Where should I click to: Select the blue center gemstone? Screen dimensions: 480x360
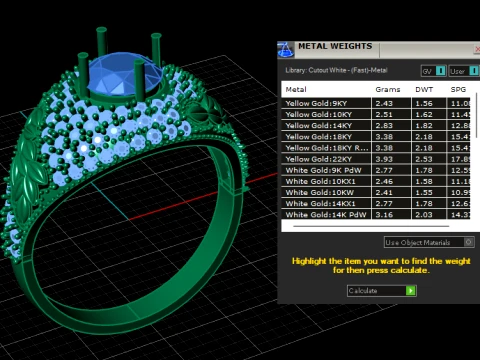click(125, 73)
